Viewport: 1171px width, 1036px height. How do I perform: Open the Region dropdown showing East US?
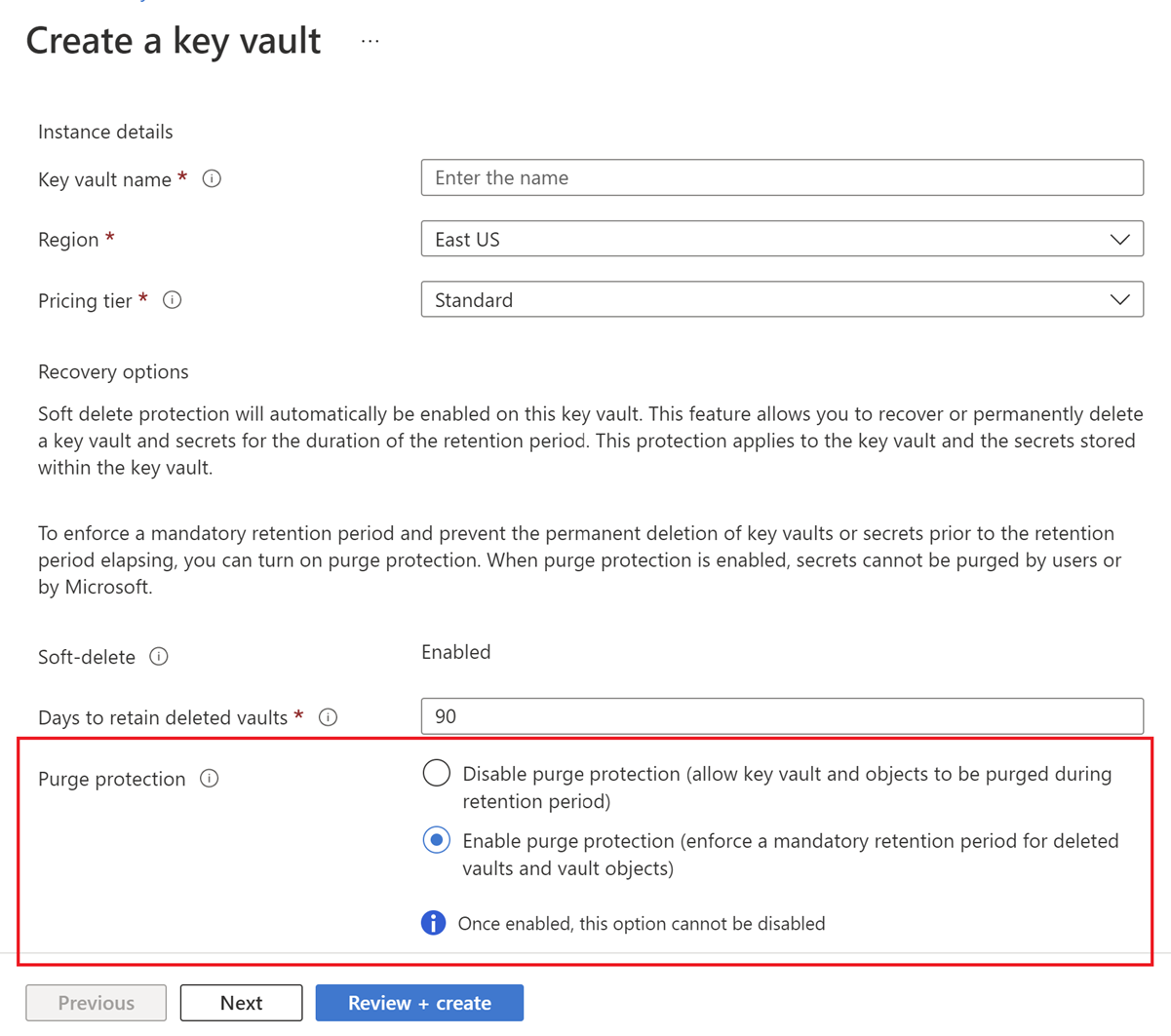[780, 239]
